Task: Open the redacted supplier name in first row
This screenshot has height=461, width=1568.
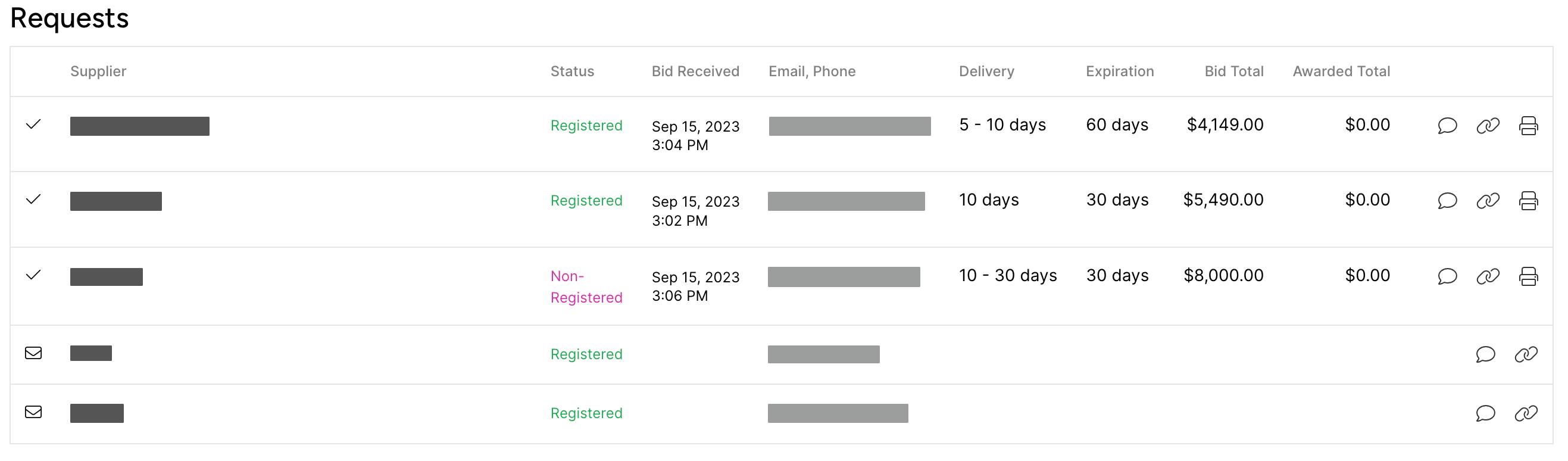Action: coord(139,126)
